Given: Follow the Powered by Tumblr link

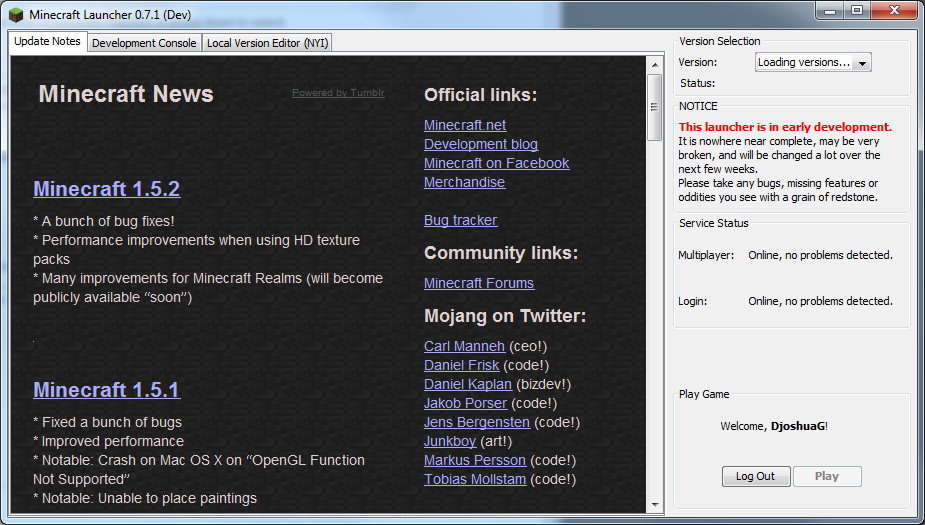Looking at the screenshot, I should click(x=338, y=93).
